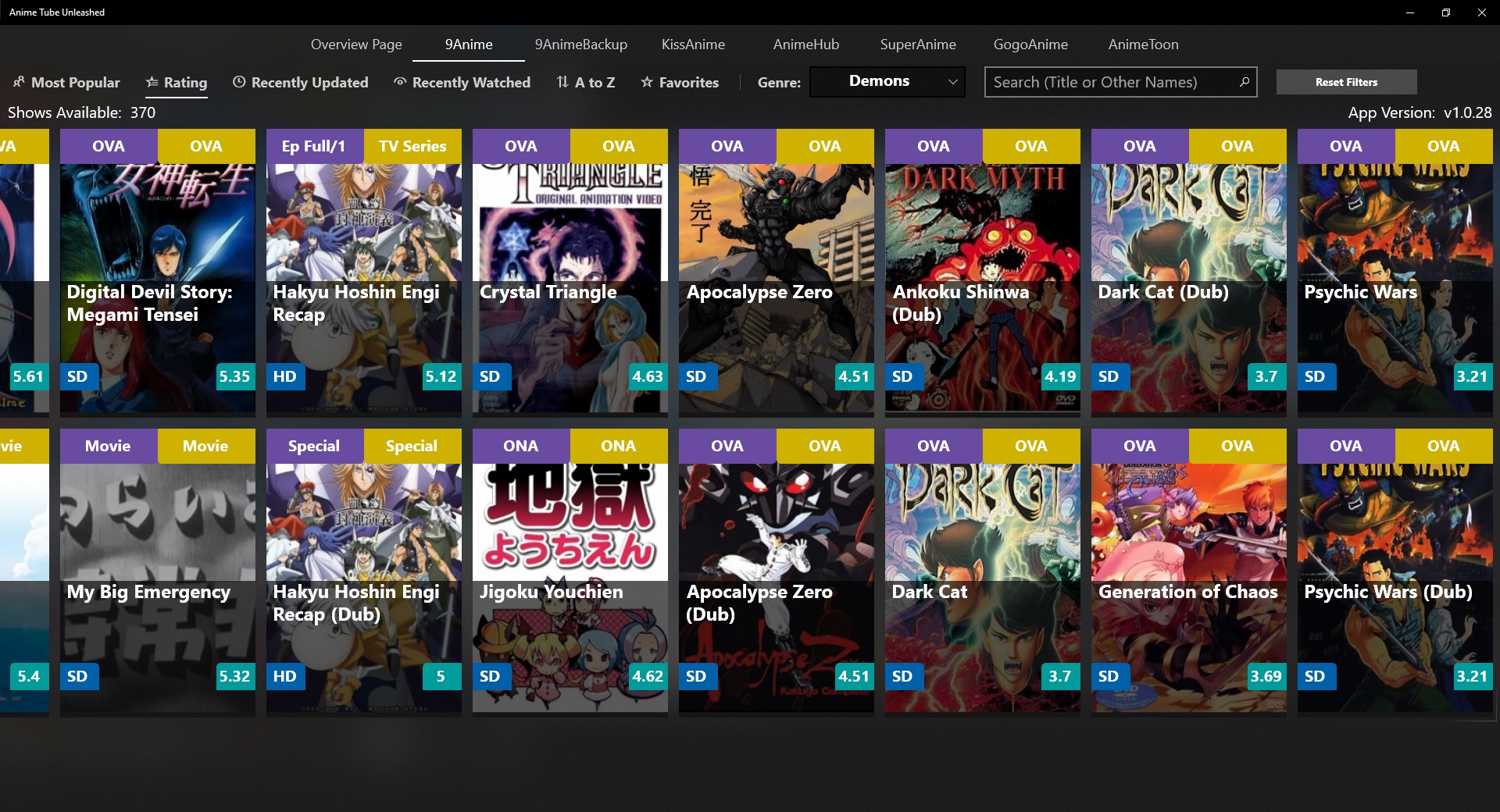
Task: Show Recently Watched shows
Action: tap(462, 82)
